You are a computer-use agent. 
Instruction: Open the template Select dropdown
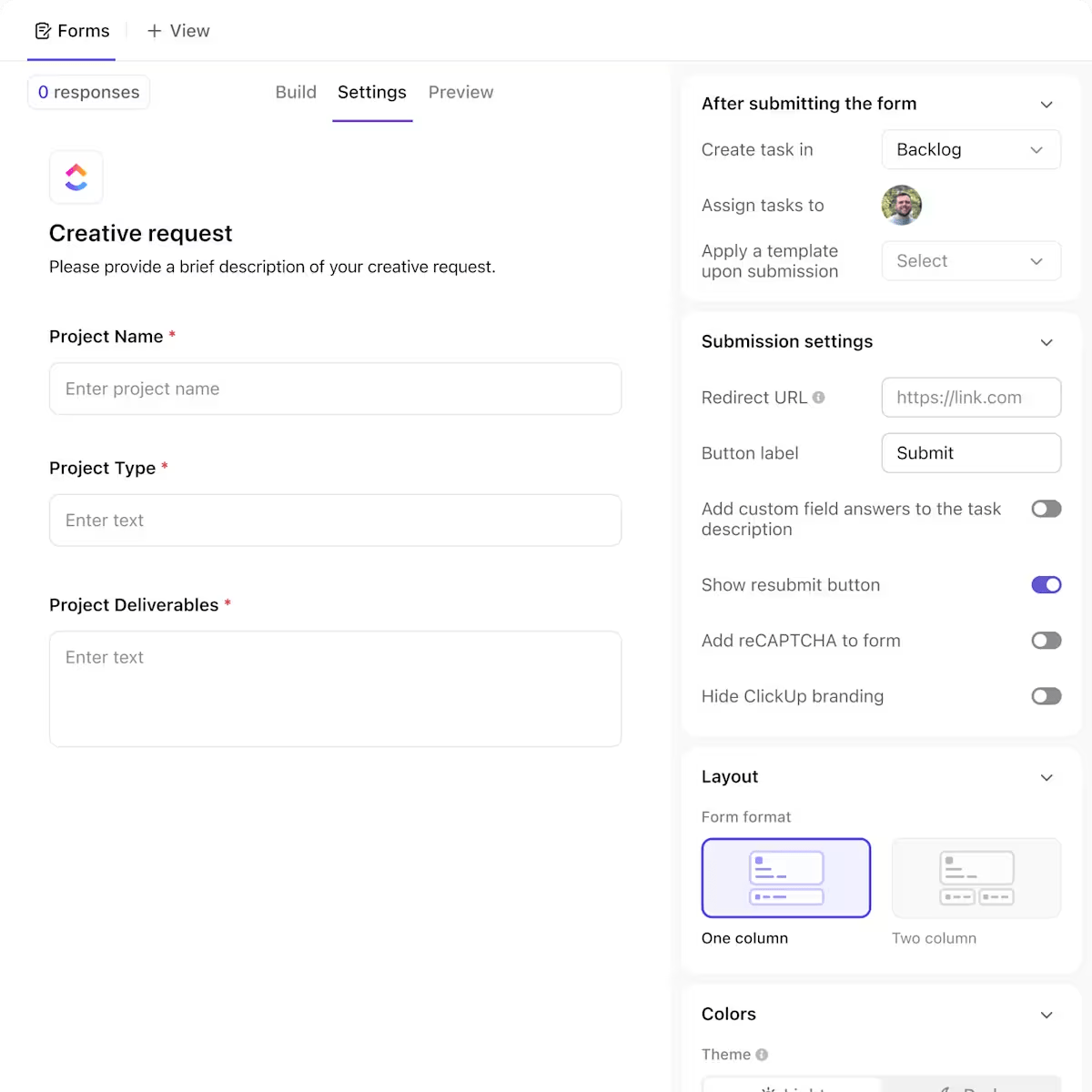970,261
